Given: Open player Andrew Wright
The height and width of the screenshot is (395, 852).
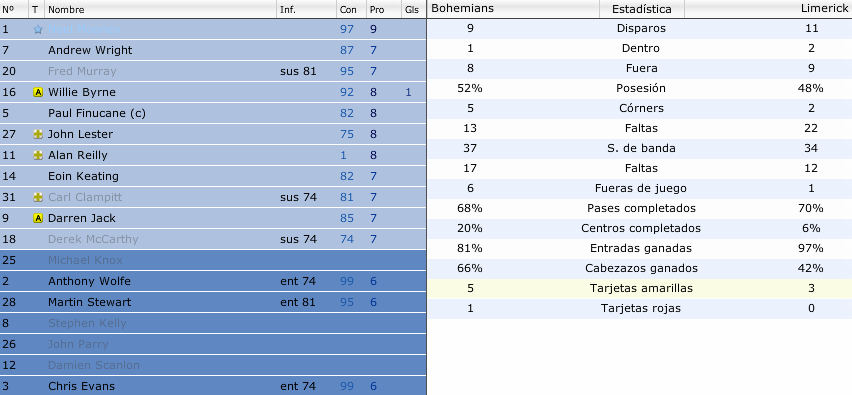Looking at the screenshot, I should tap(90, 51).
